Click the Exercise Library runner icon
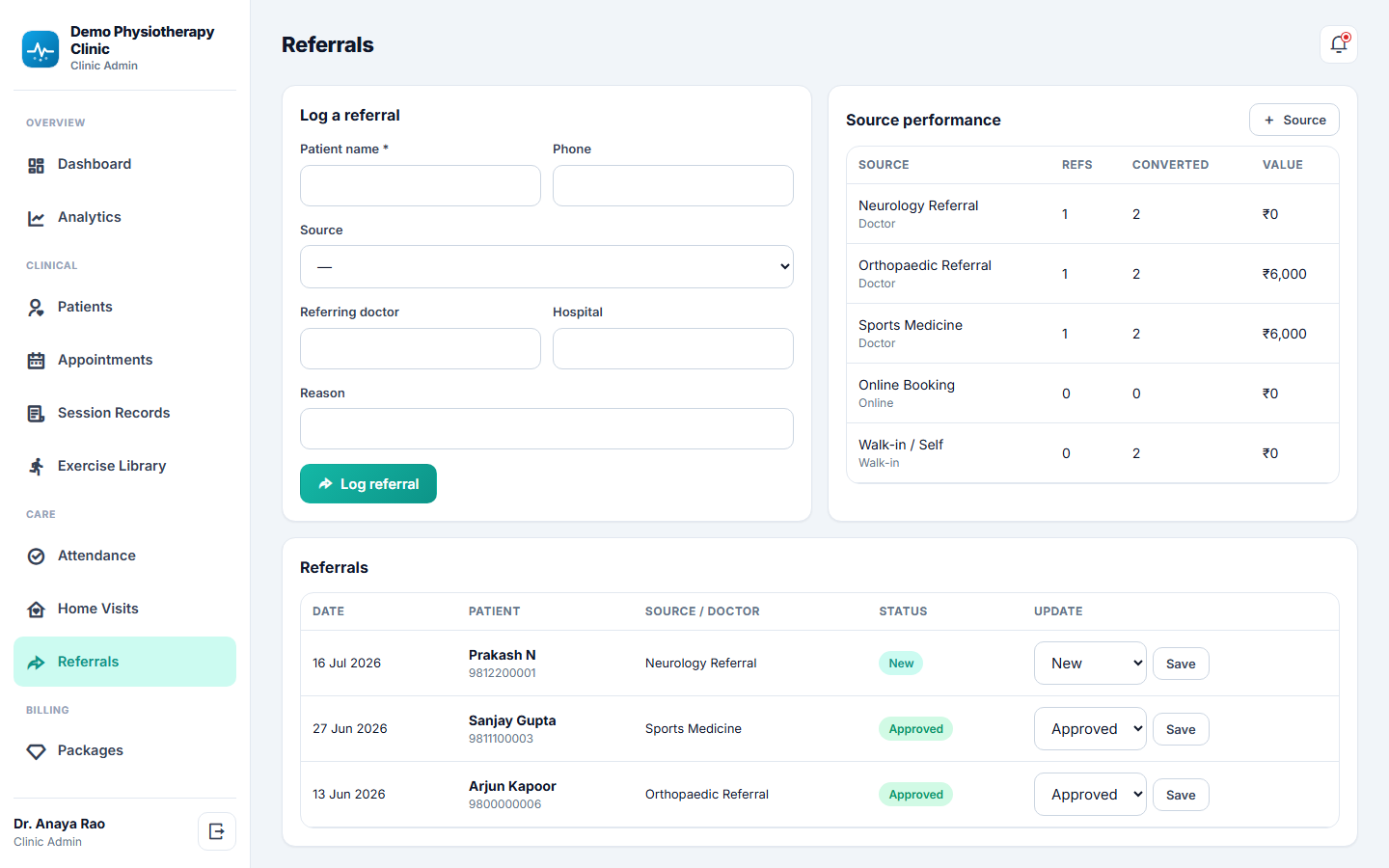Viewport: 1389px width, 868px height. [37, 467]
